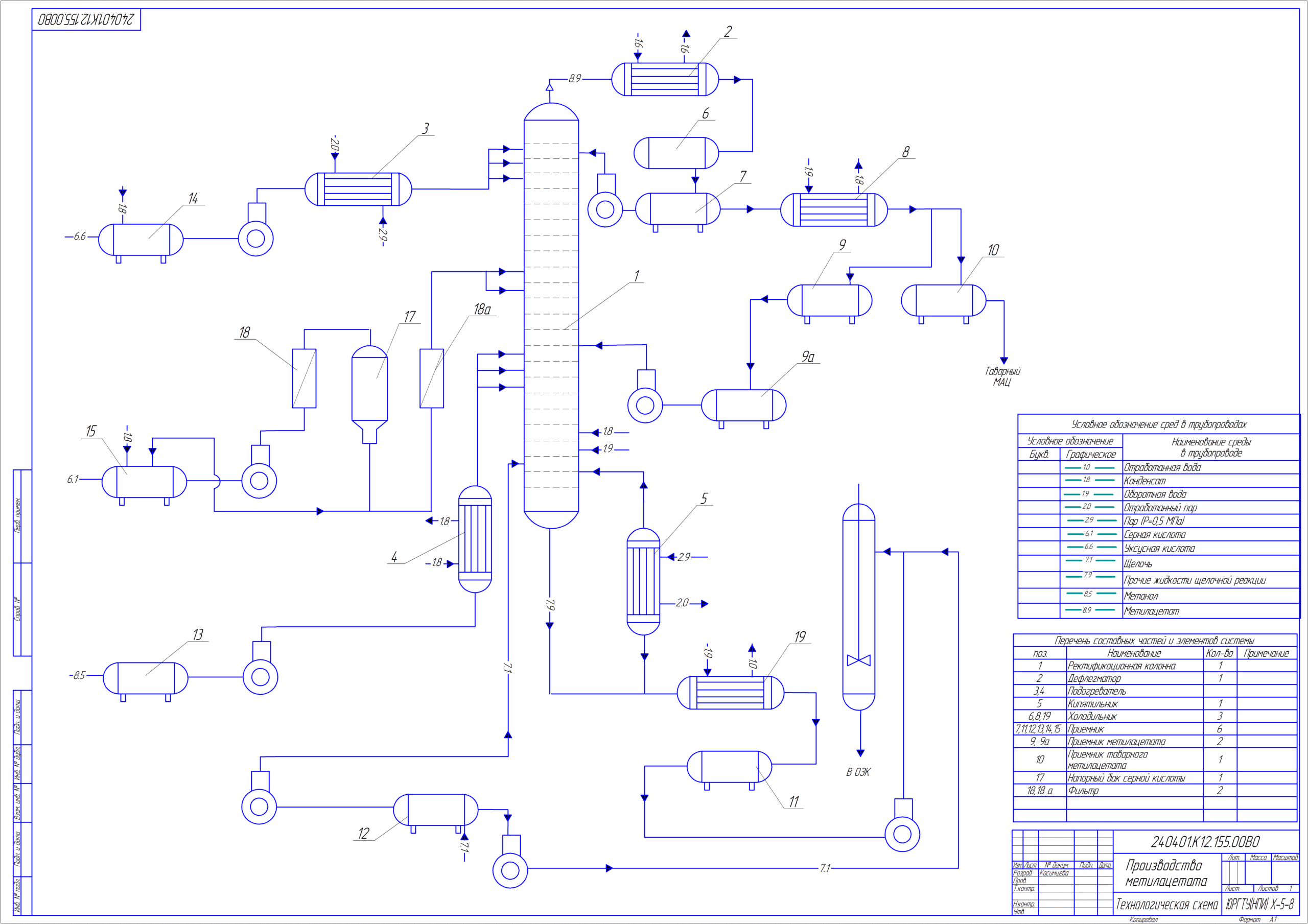Select the "Ректификационная колонна" row name
Screen dimensions: 1308x924
(x=1122, y=666)
